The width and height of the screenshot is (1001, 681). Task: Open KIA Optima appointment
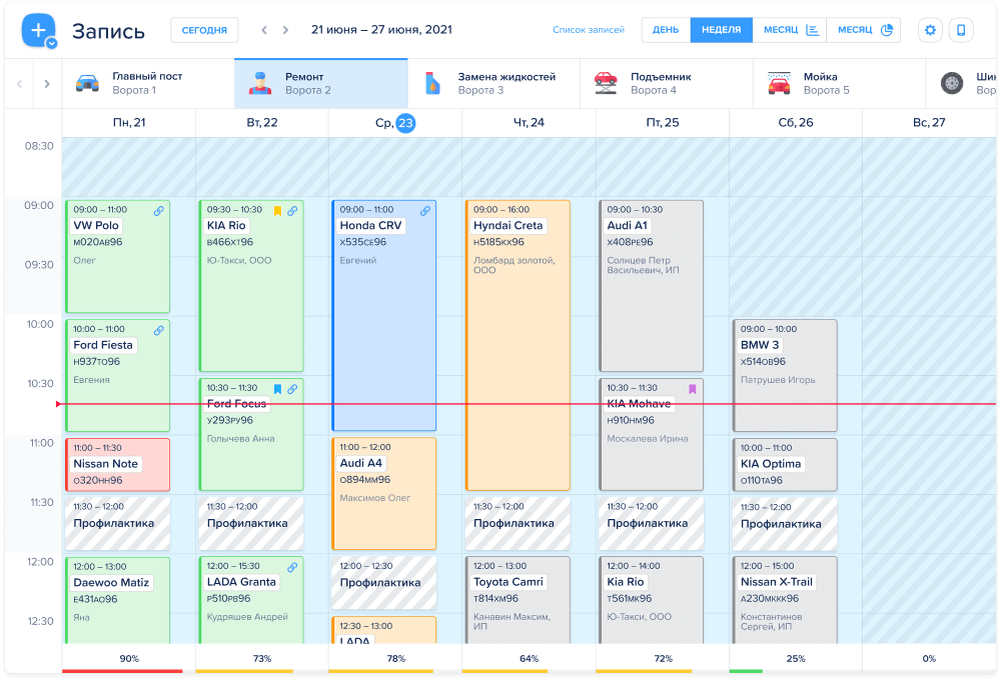coord(785,464)
